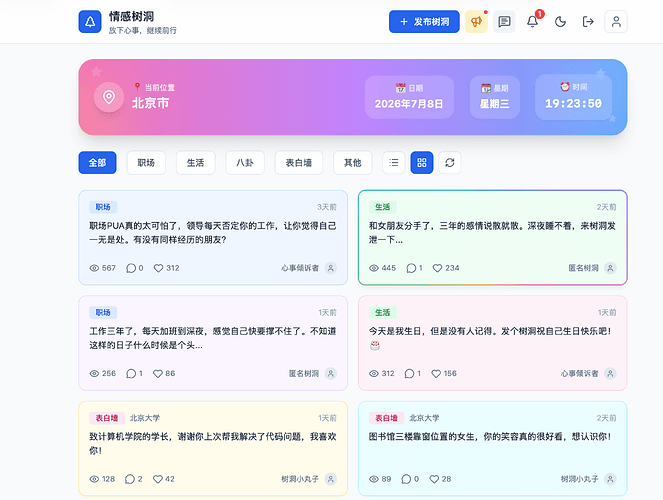Click 心事倾诉者 avatar on the PUA post
The height and width of the screenshot is (500, 663).
331,268
